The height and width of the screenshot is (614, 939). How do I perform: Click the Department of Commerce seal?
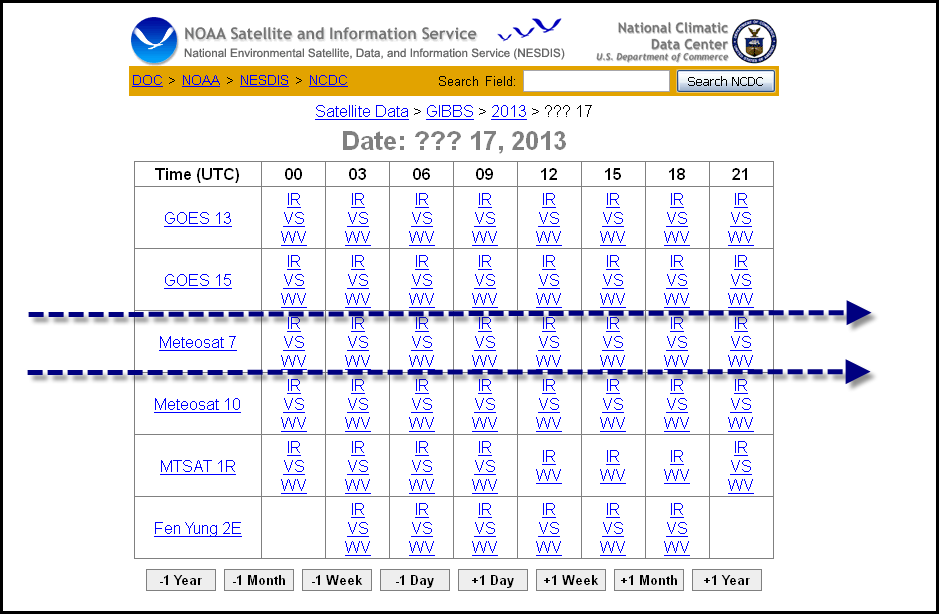(754, 41)
